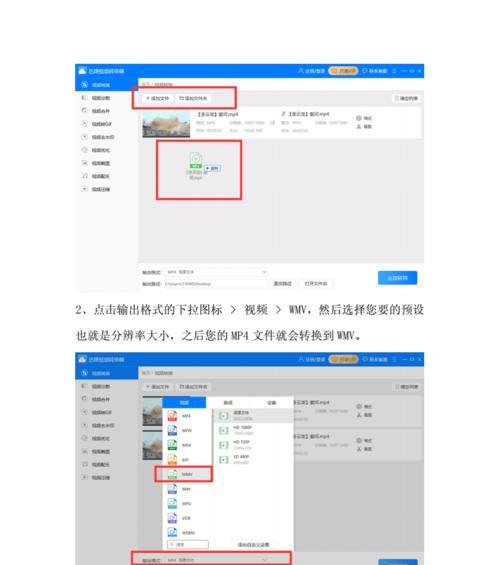Select the MKV format file icon
Screen dimensions: 500x565
tap(173, 445)
